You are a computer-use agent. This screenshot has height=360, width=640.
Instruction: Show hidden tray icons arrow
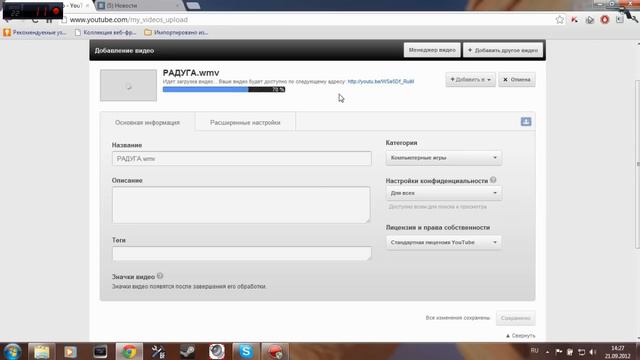[x=547, y=352]
